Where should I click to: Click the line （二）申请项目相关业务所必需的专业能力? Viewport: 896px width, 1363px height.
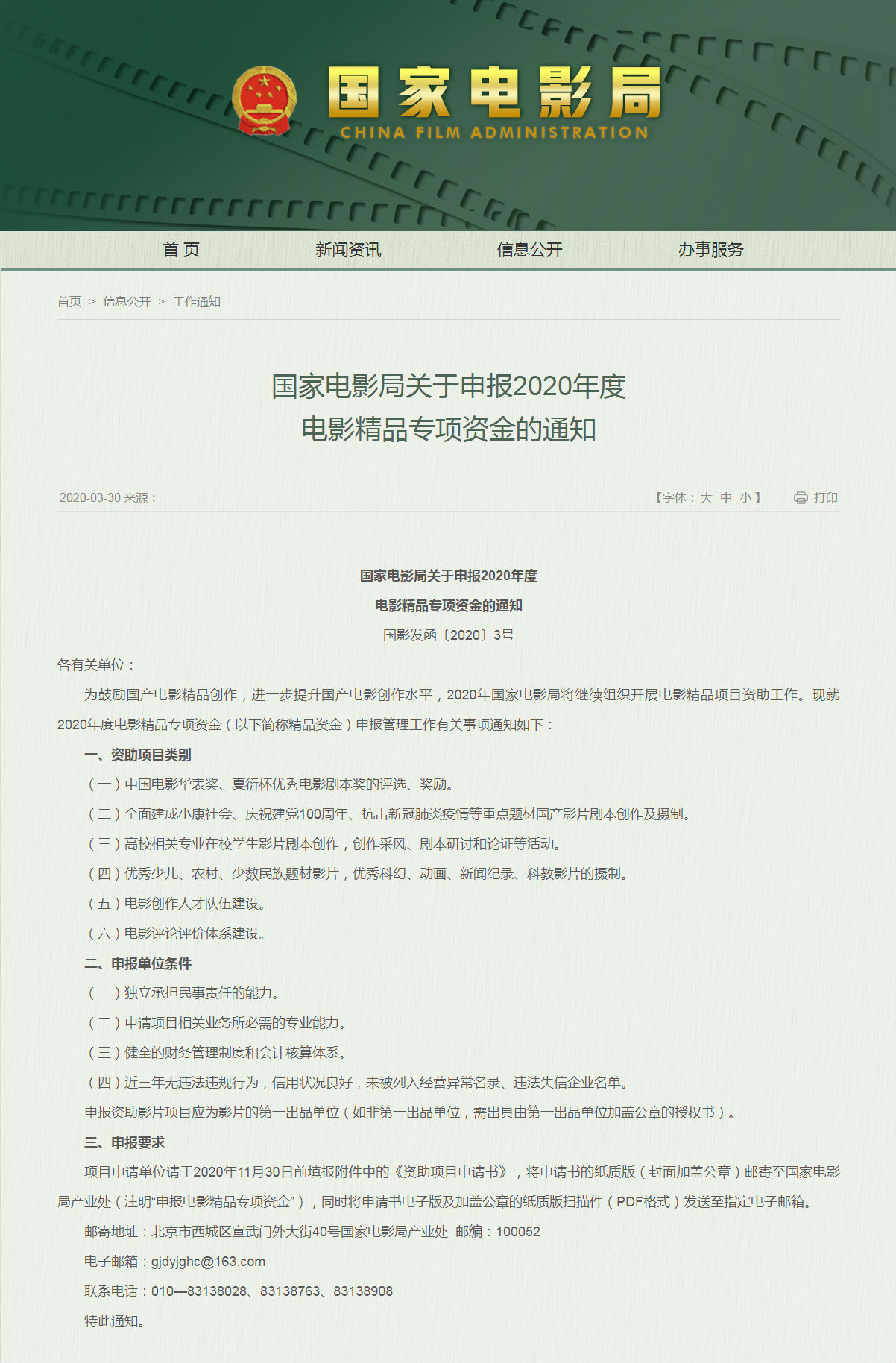[217, 1023]
